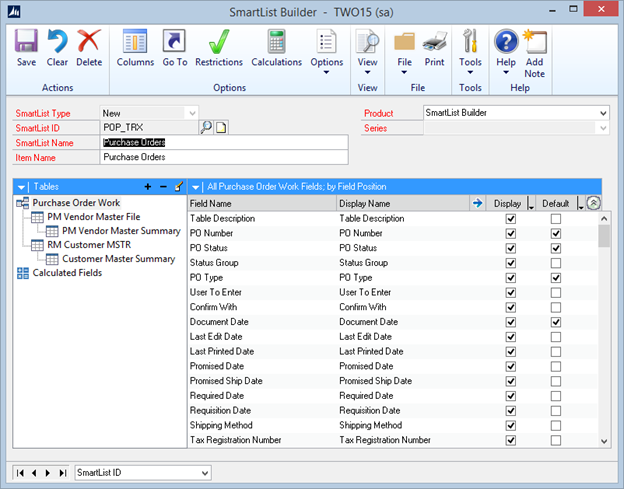The image size is (624, 489).
Task: Expand the Tables header menu arrow
Action: coord(21,187)
